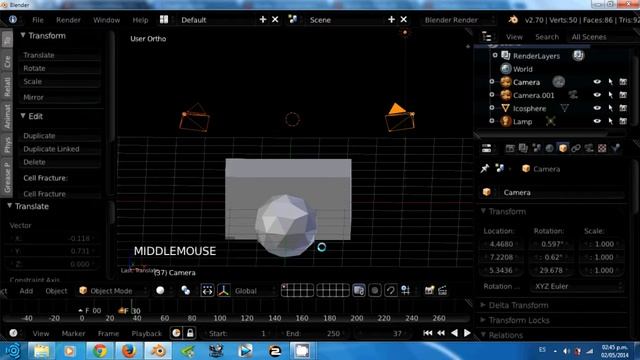Image resolution: width=640 pixels, height=360 pixels.
Task: Open the Texture checkerboard properties tab
Action: point(602,148)
